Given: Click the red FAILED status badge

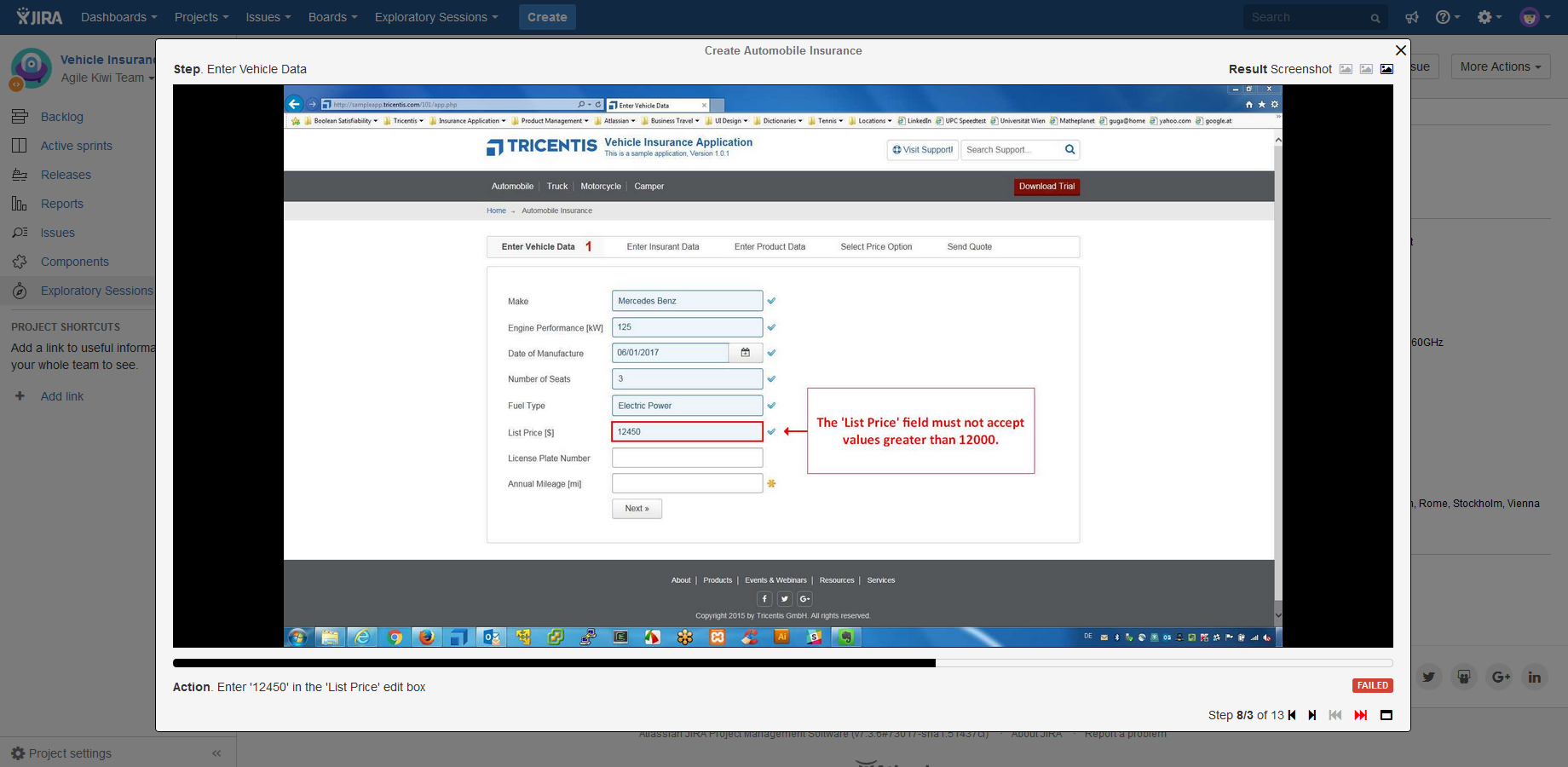Looking at the screenshot, I should click(1373, 685).
